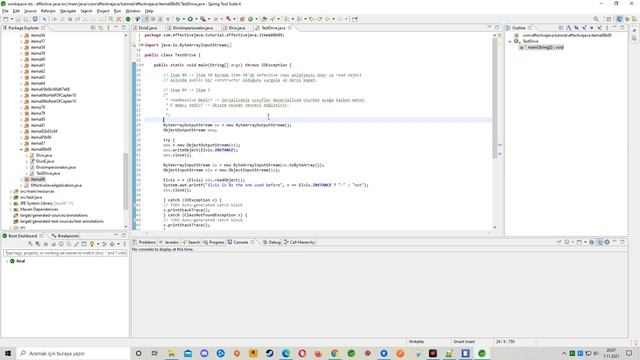This screenshot has width=640, height=360.
Task: Open the New file dropdown arrow
Action: [11, 19]
